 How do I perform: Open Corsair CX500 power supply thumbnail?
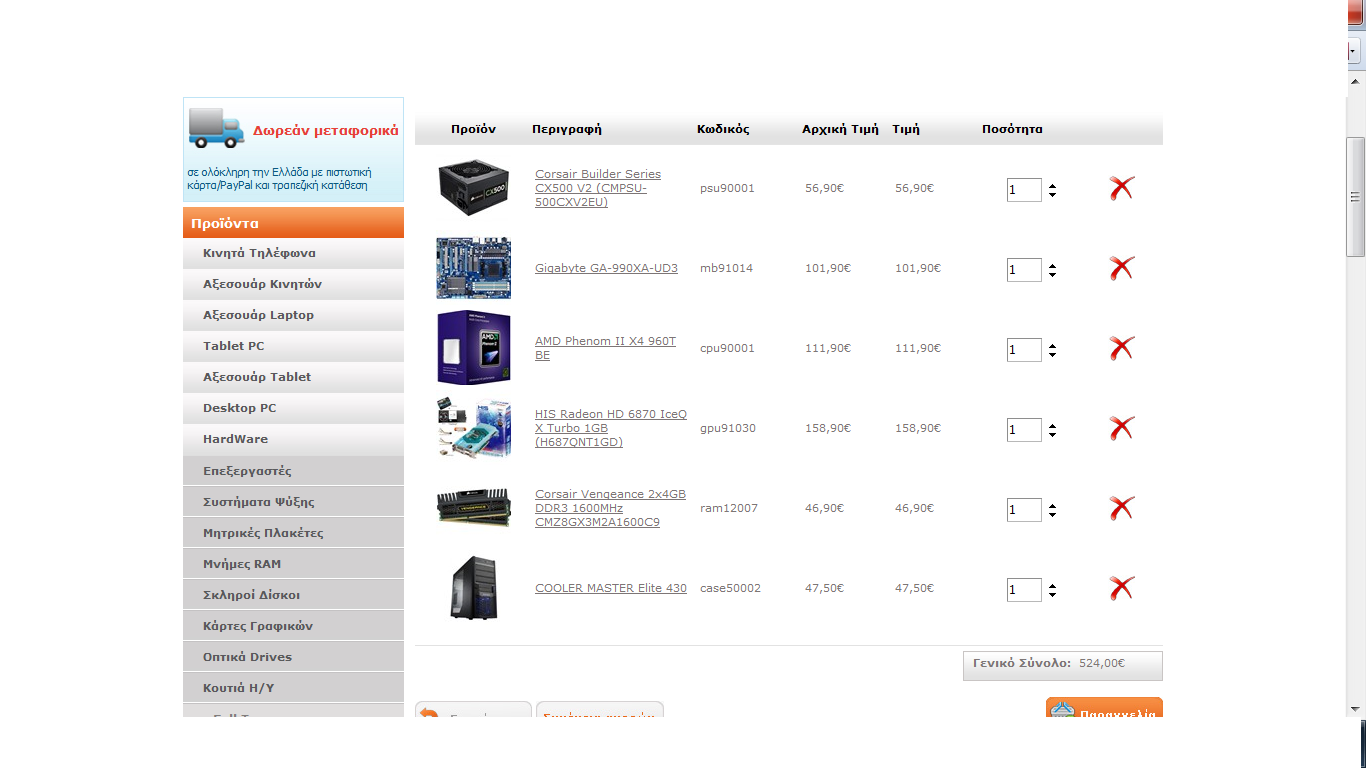click(x=474, y=188)
